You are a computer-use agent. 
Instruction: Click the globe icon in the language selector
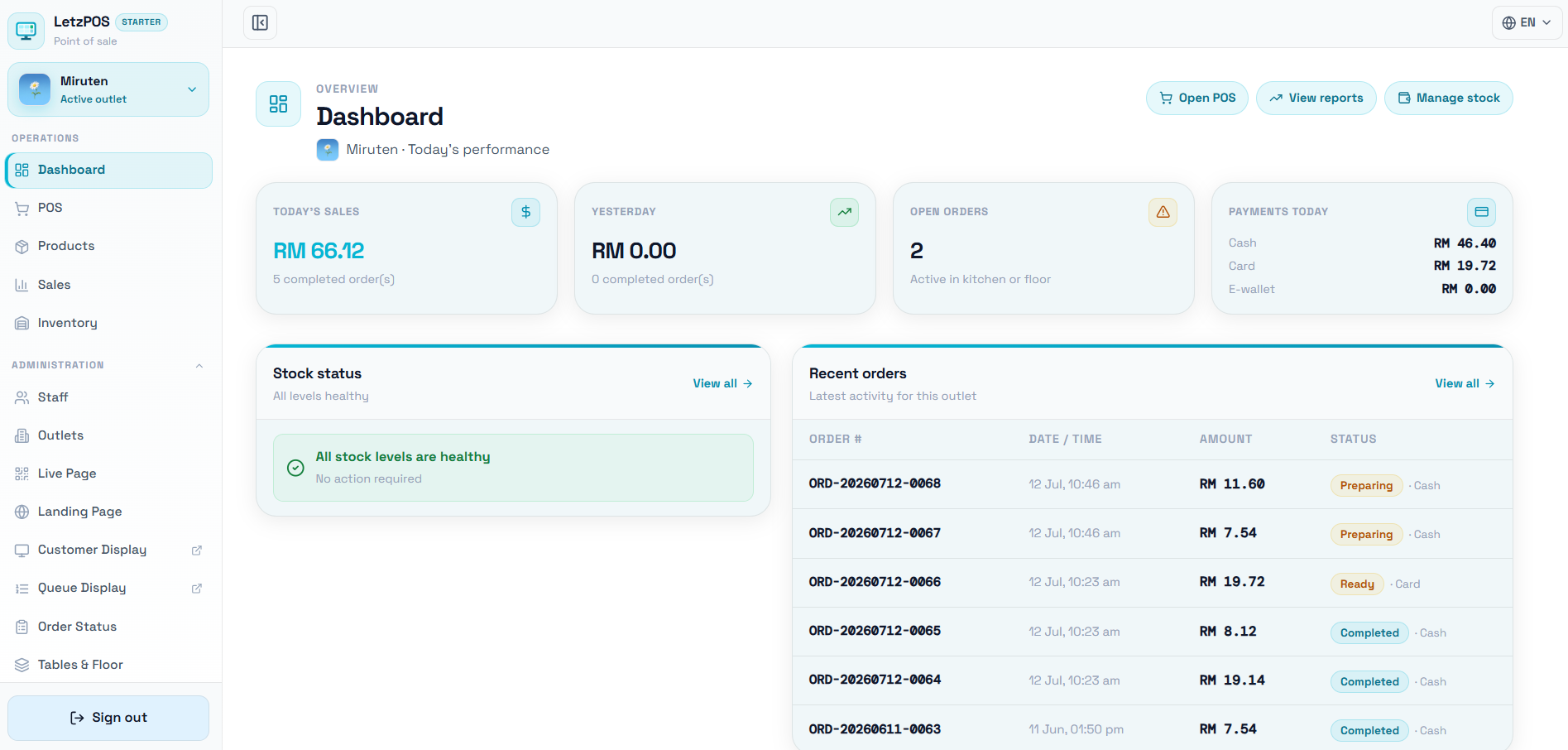tap(1509, 22)
